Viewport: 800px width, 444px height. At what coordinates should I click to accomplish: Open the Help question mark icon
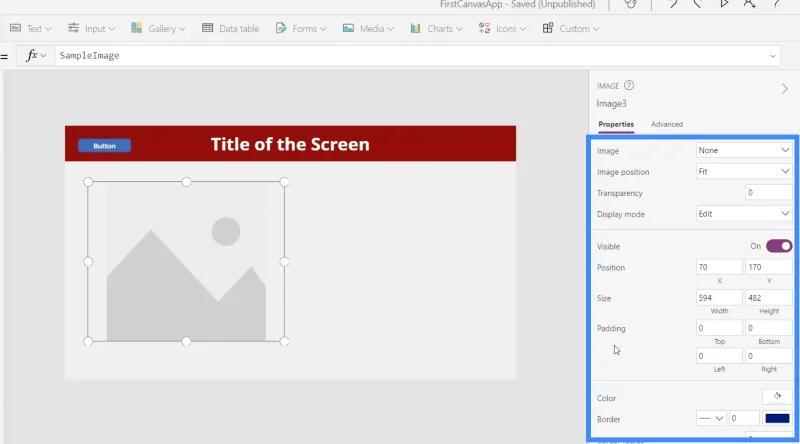776,4
